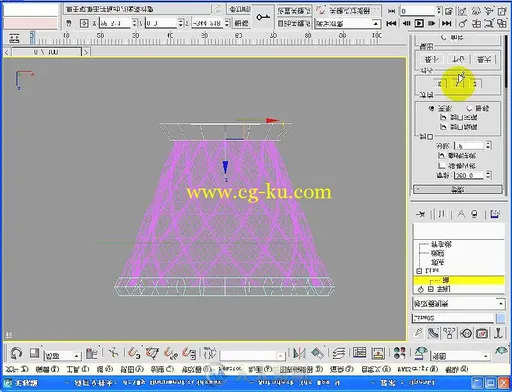Open the key filter selection dropdown beside Auto Key
Screen dimensions: 512x392
(348, 24)
